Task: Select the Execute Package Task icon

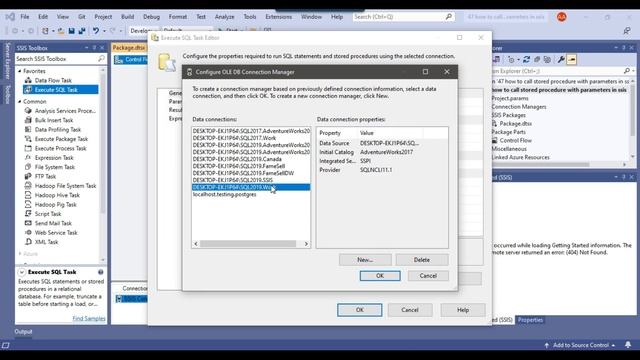Action: [x=28, y=139]
